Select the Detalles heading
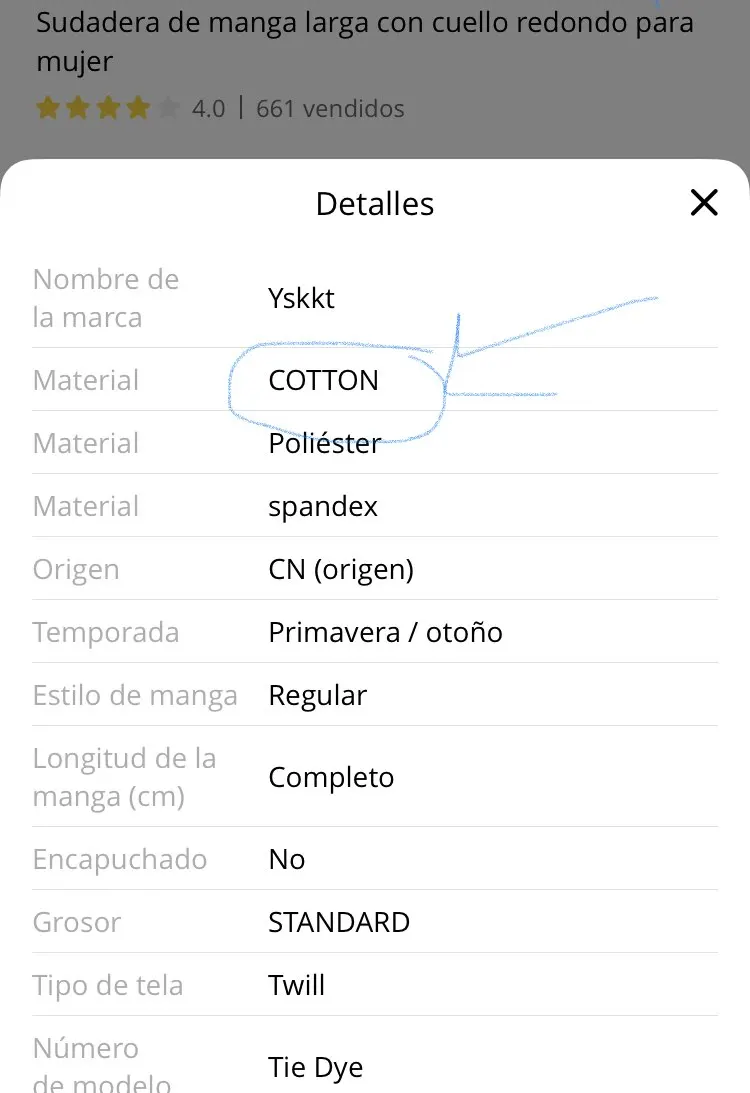The height and width of the screenshot is (1093, 750). coord(375,204)
